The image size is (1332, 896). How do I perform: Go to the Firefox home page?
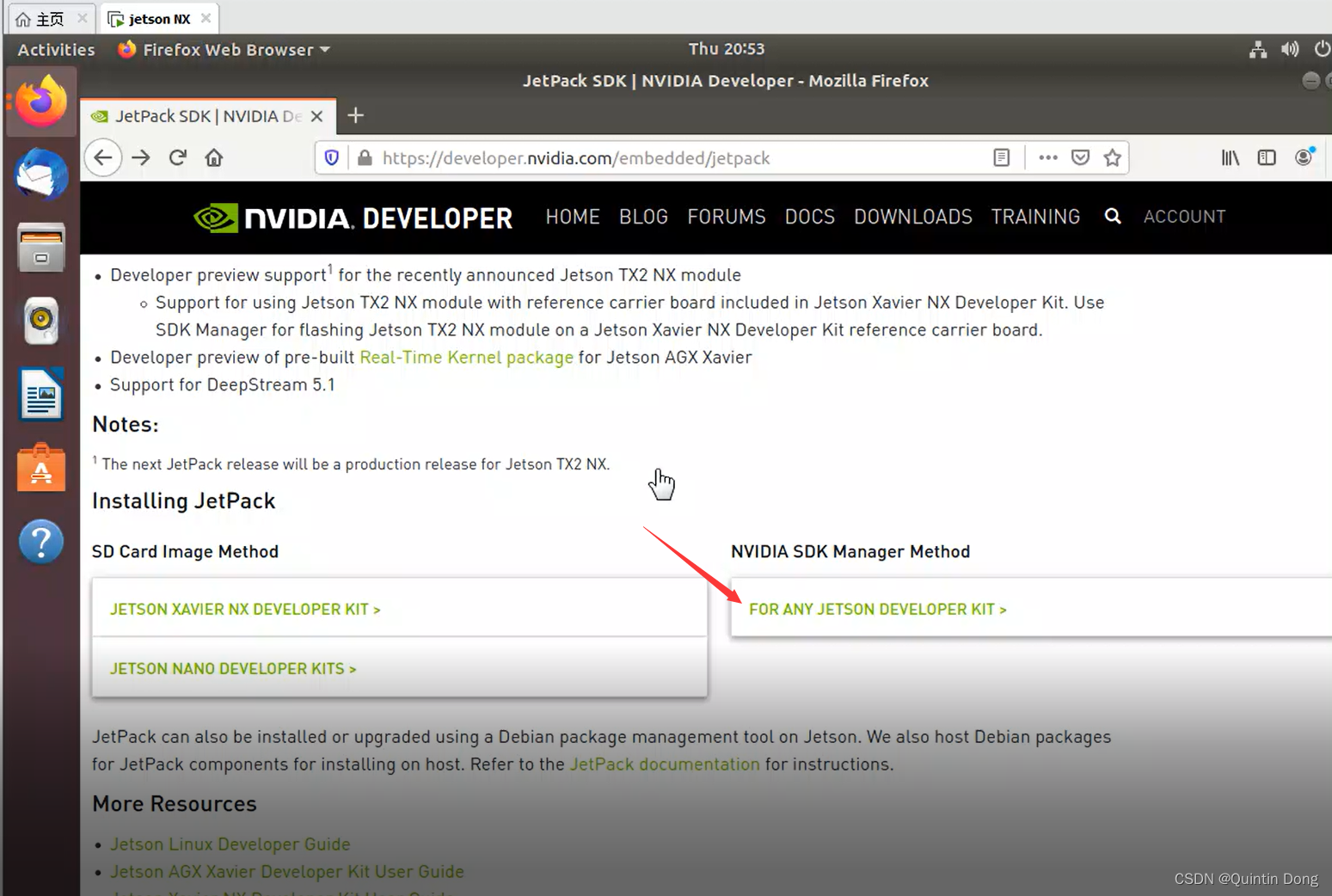point(214,157)
